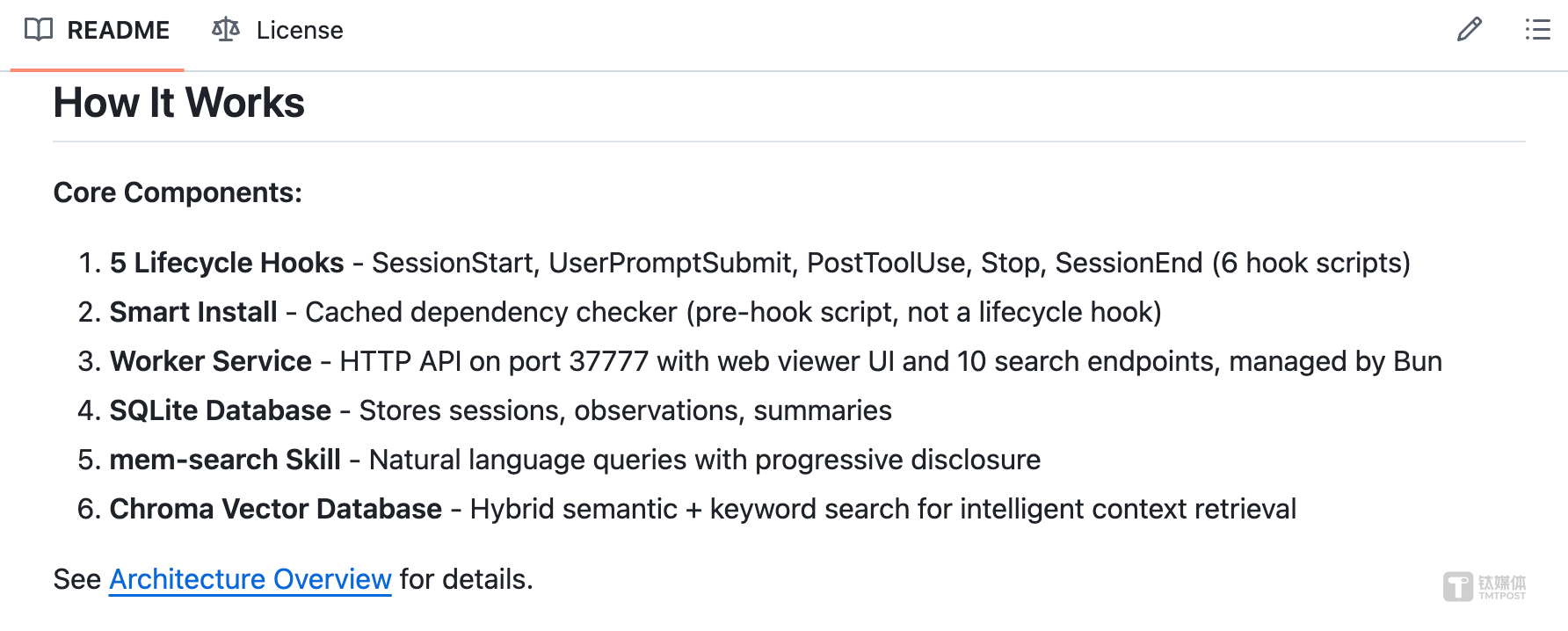Click the TMTPost watermark logo
Screen dimensions: 1568x631
(x=1484, y=586)
